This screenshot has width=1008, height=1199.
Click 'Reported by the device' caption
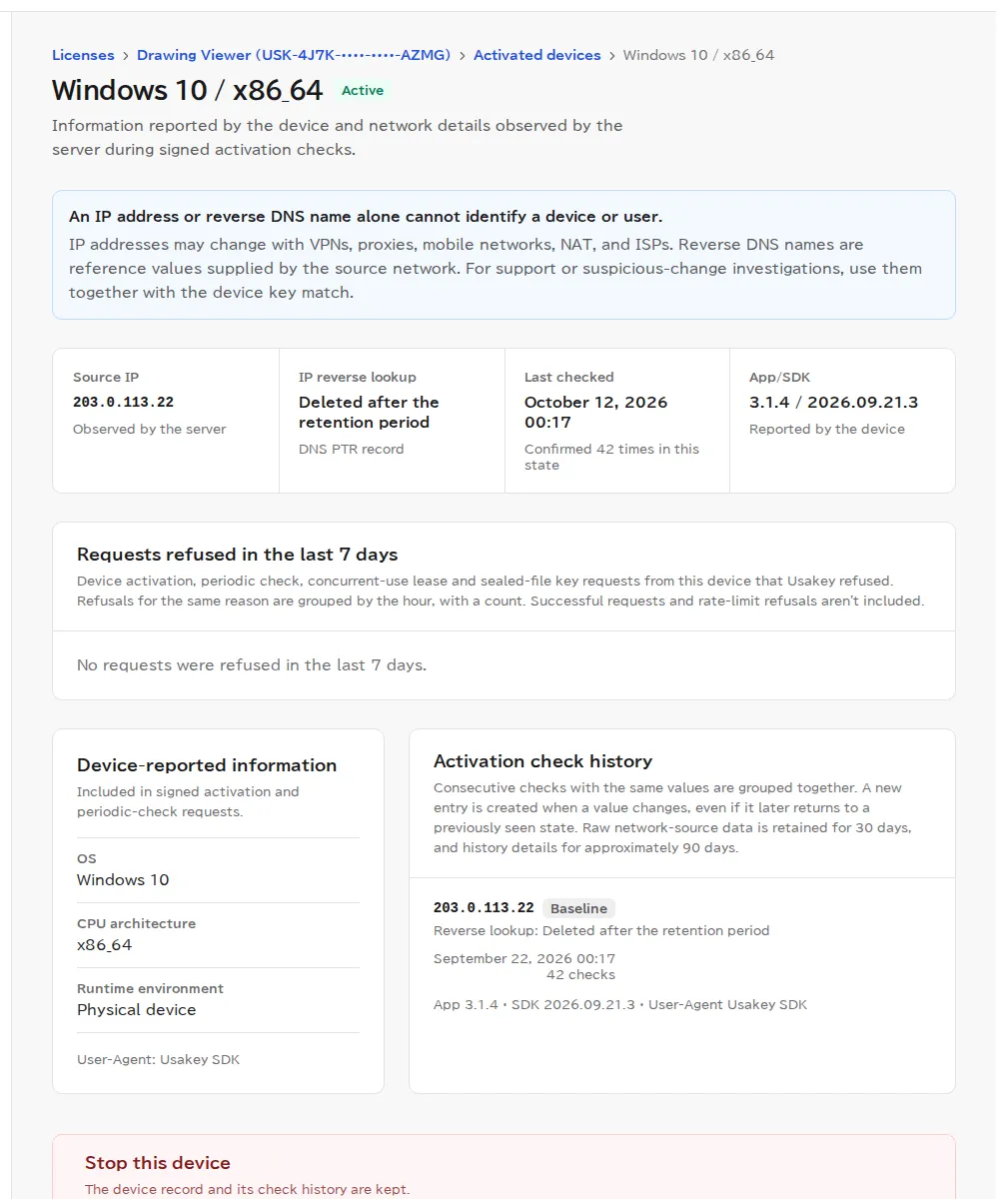click(x=827, y=429)
